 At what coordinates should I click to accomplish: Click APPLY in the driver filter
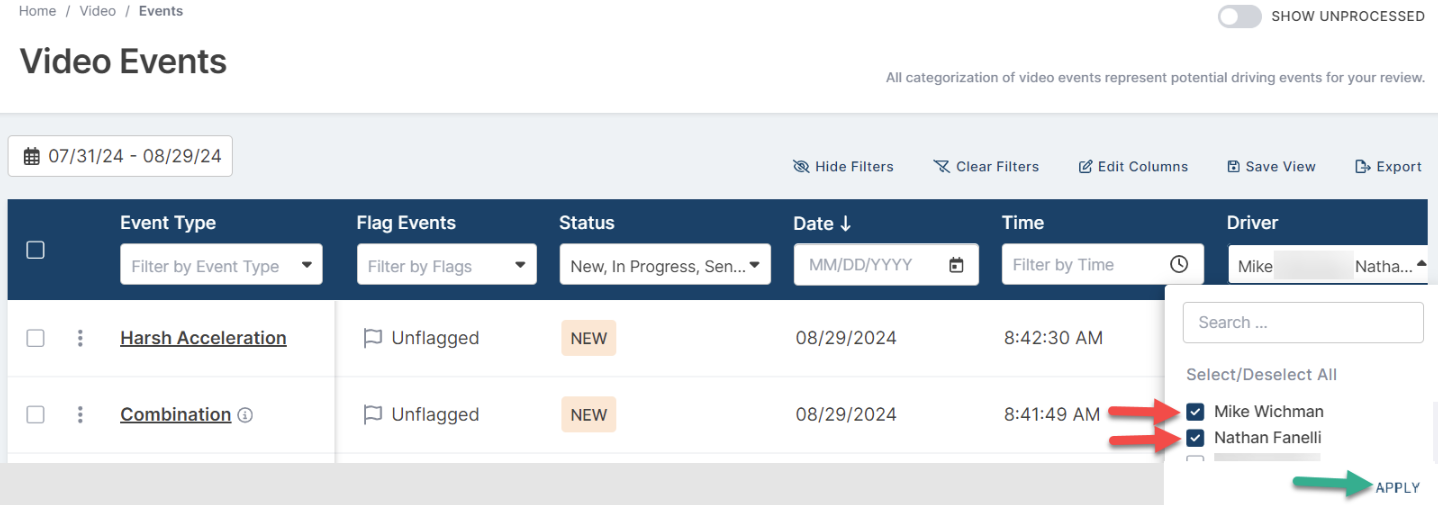[1398, 487]
